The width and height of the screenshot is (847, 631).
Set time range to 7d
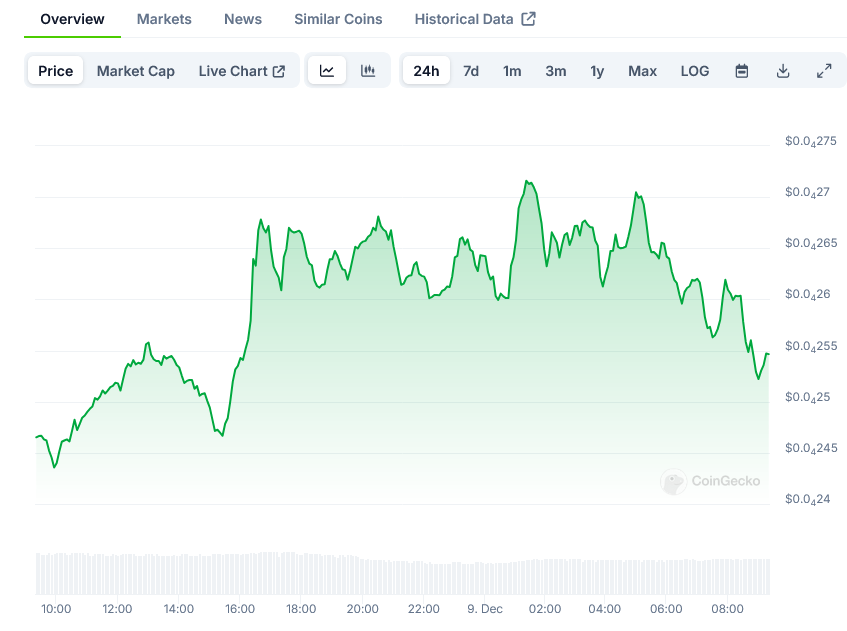[470, 71]
